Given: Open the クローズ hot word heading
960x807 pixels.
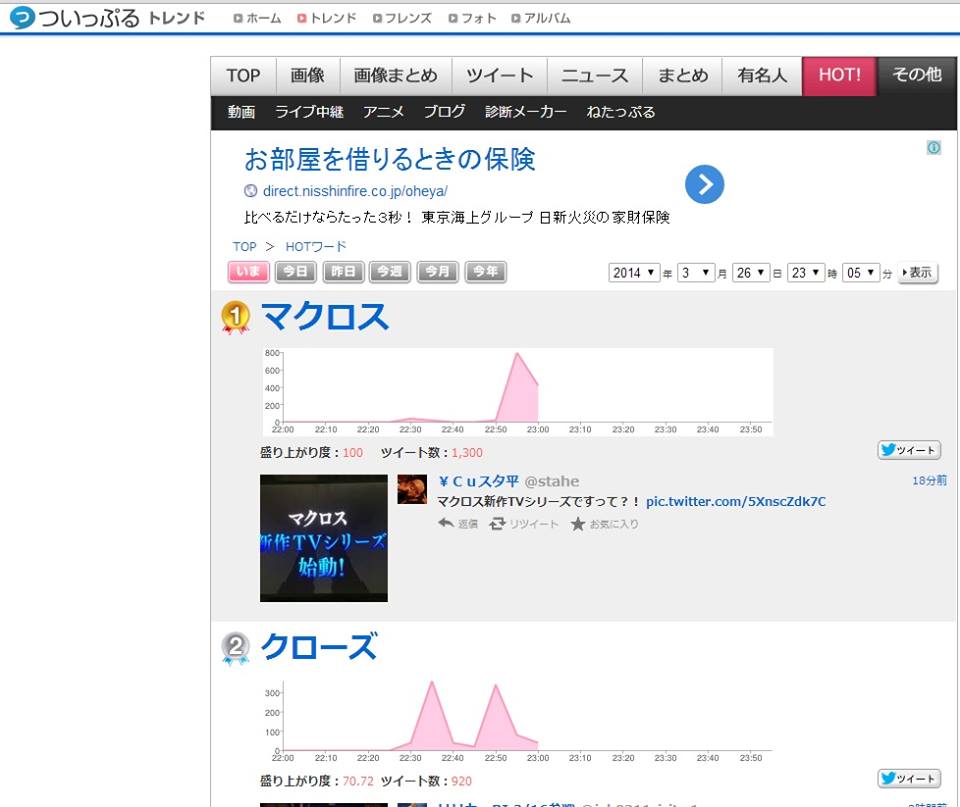Looking at the screenshot, I should [318, 647].
